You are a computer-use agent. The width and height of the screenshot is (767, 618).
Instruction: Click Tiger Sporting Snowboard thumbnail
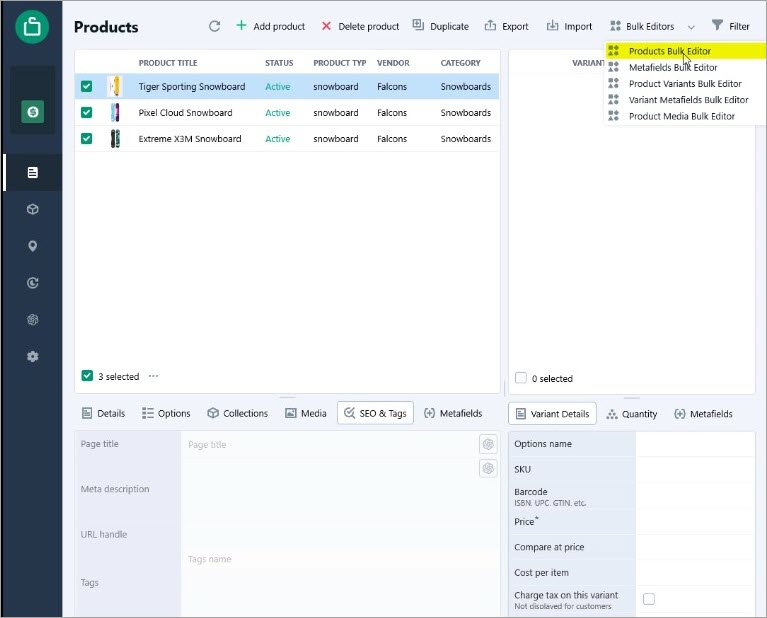pos(115,87)
